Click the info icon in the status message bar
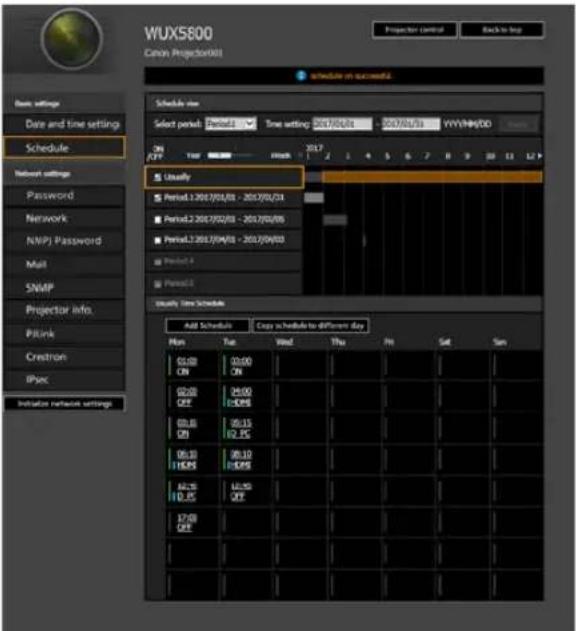The height and width of the screenshot is (631, 576). pos(301,76)
